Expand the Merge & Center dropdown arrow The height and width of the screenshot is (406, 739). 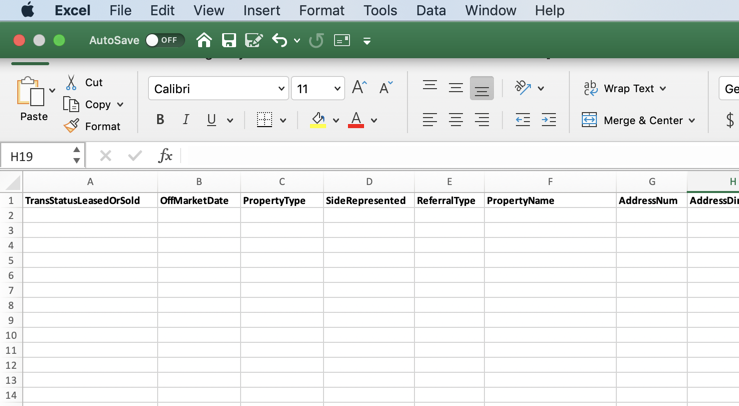pos(692,121)
